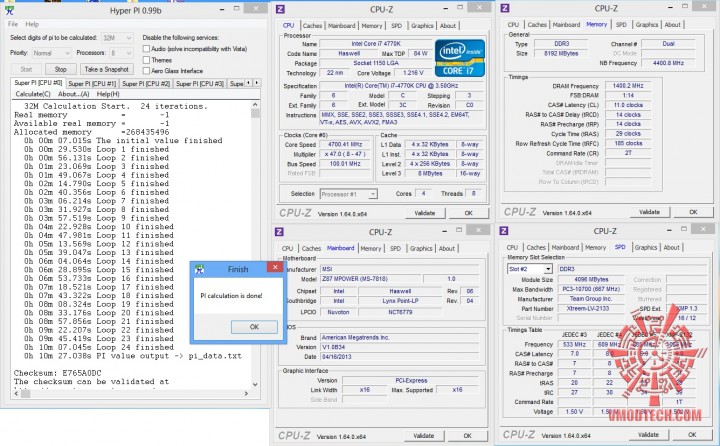The height and width of the screenshot is (446, 720).
Task: Click OK in the Finish dialog
Action: tap(254, 327)
